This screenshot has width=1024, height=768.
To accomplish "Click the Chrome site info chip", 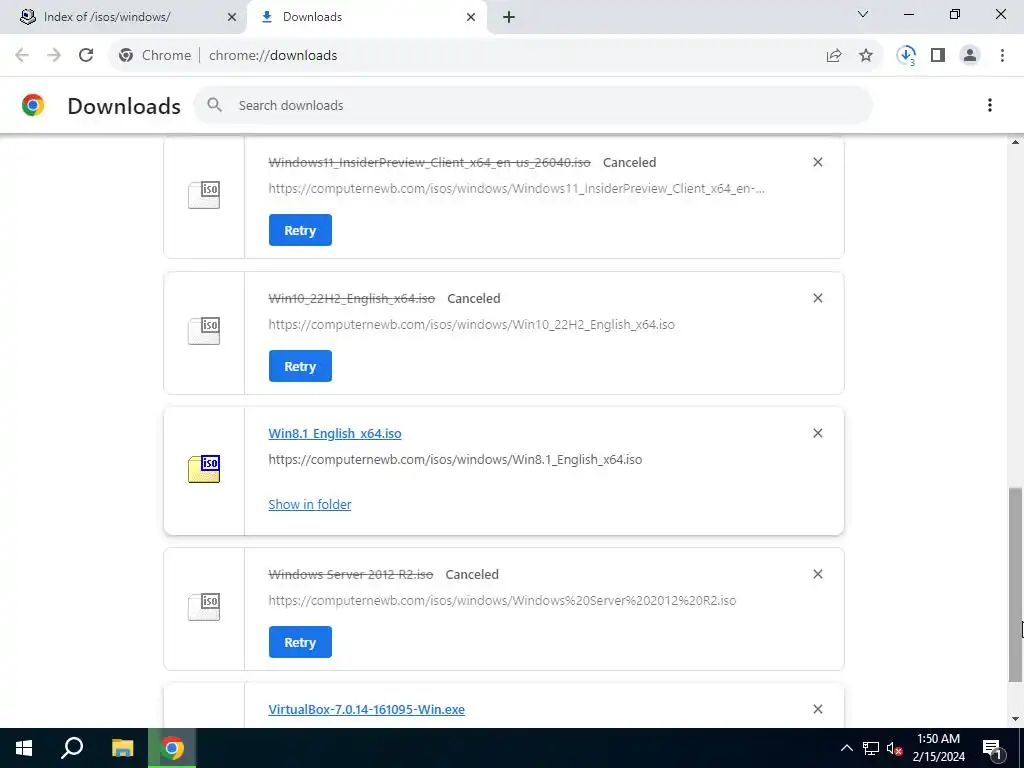I will pyautogui.click(x=155, y=56).
